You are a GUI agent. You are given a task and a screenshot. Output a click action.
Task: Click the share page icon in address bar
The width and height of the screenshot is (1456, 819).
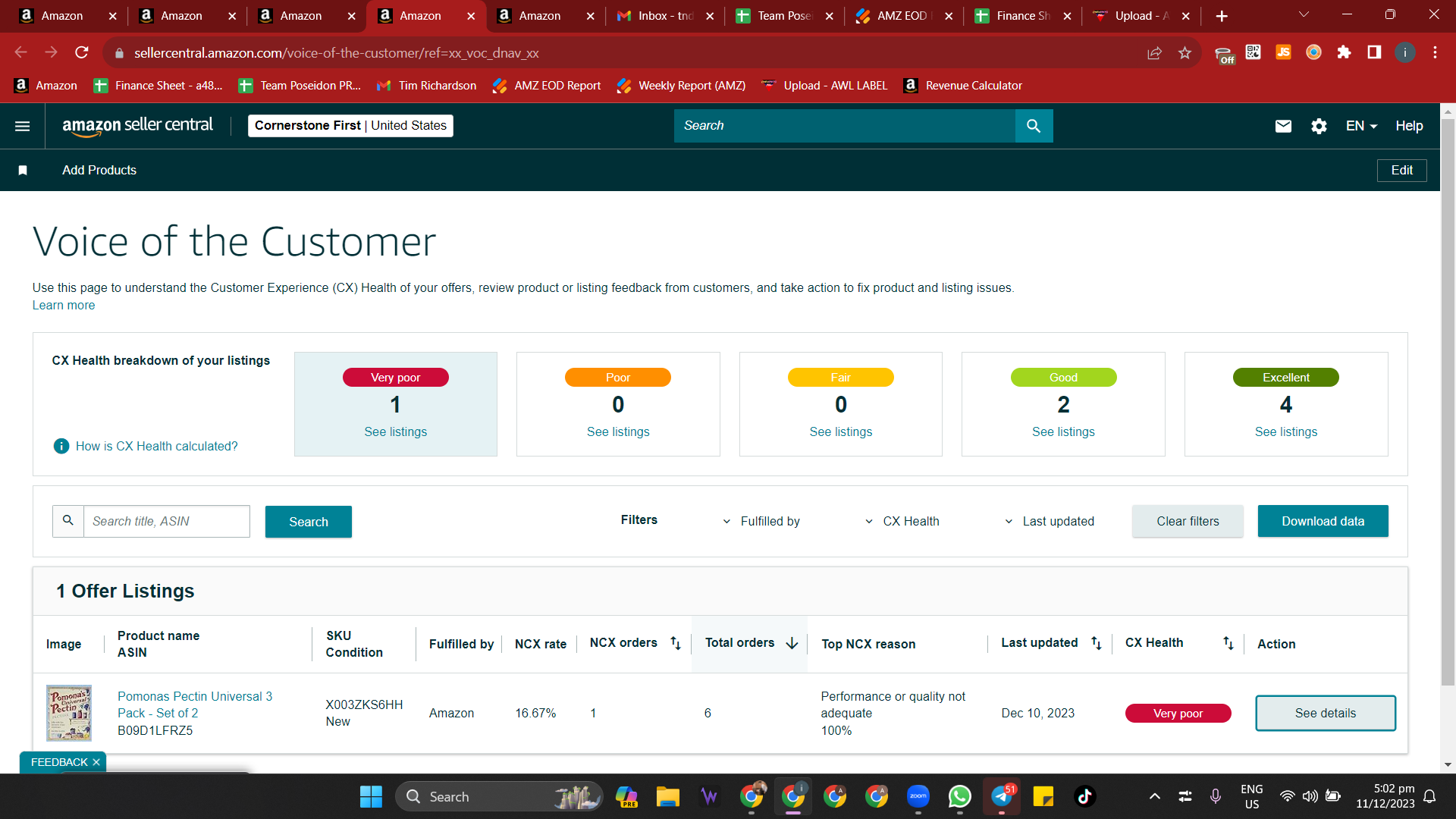point(1154,52)
